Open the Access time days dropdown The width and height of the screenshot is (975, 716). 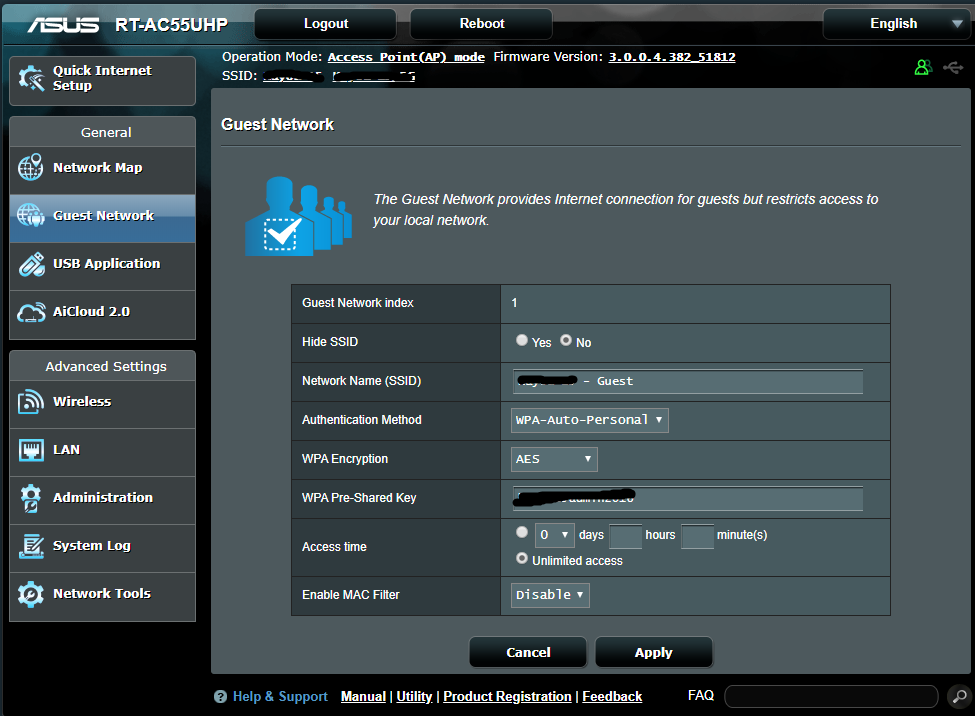[555, 535]
